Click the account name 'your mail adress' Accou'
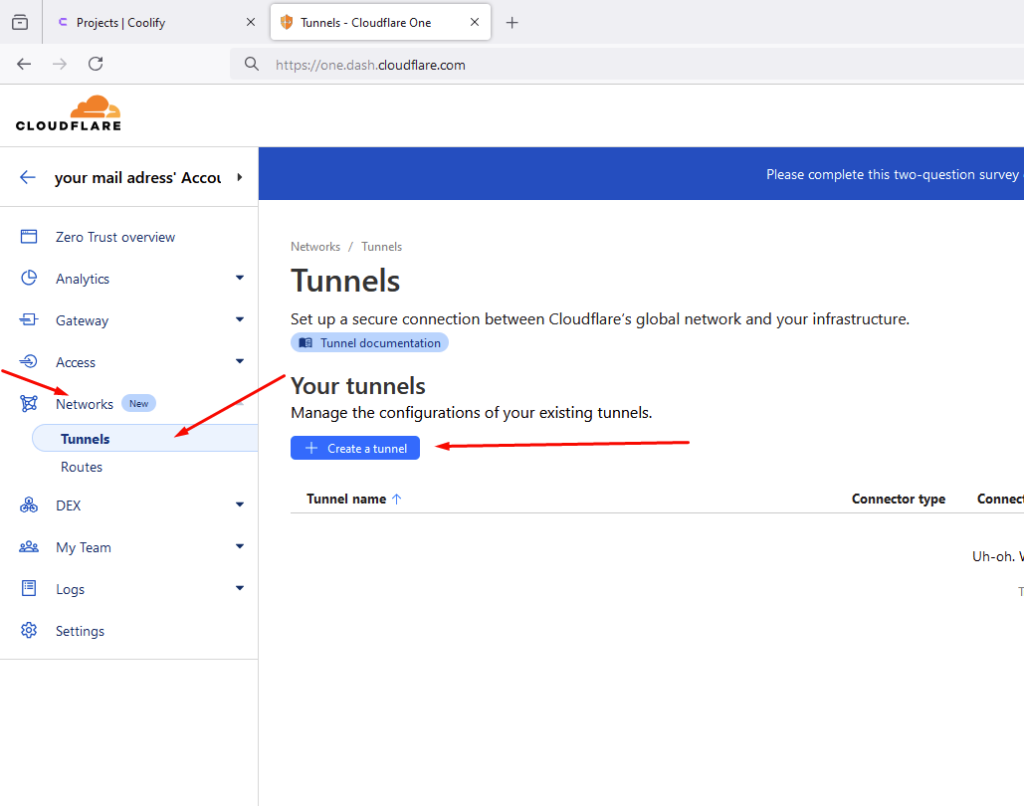 coord(138,178)
